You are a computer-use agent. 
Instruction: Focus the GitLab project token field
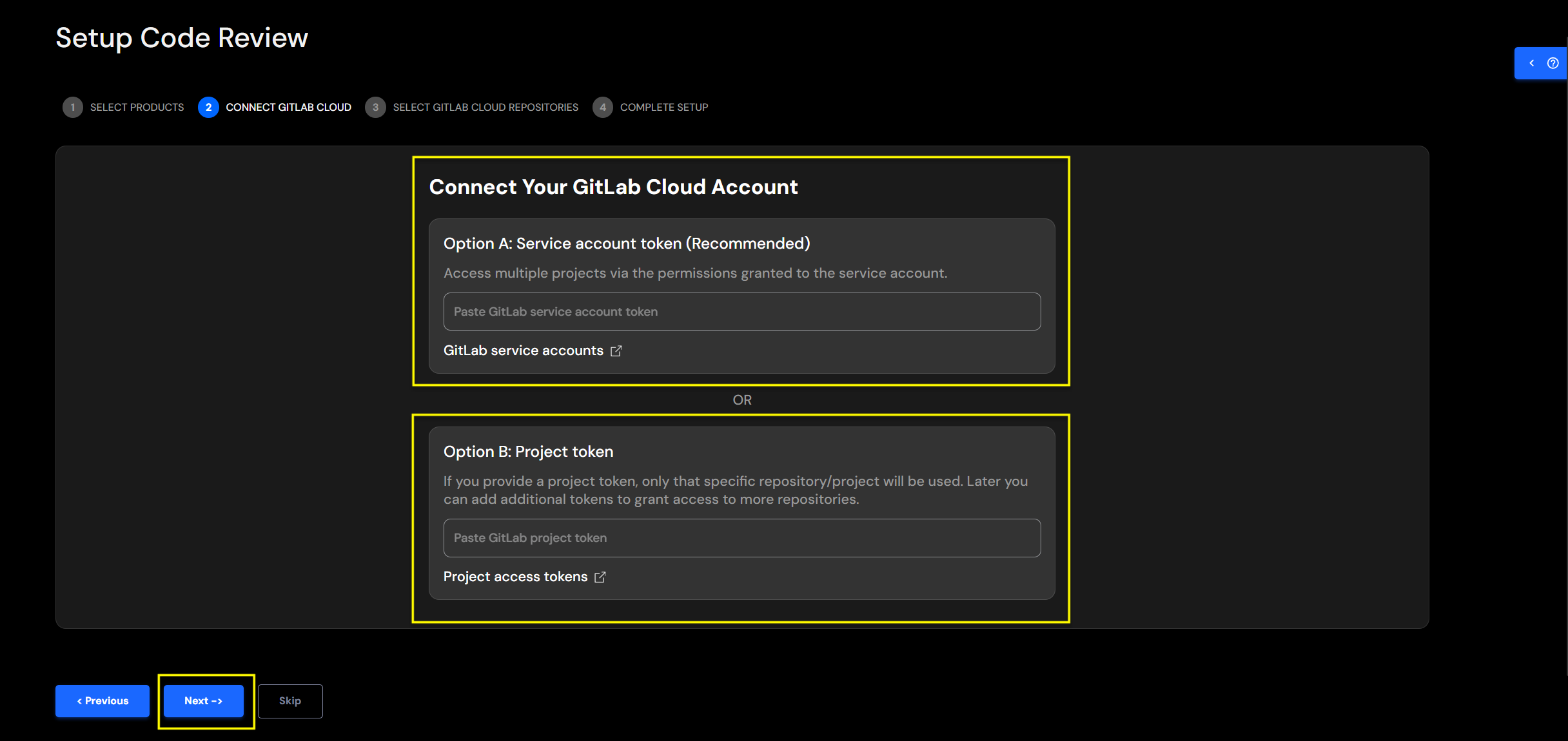pyautogui.click(x=741, y=538)
